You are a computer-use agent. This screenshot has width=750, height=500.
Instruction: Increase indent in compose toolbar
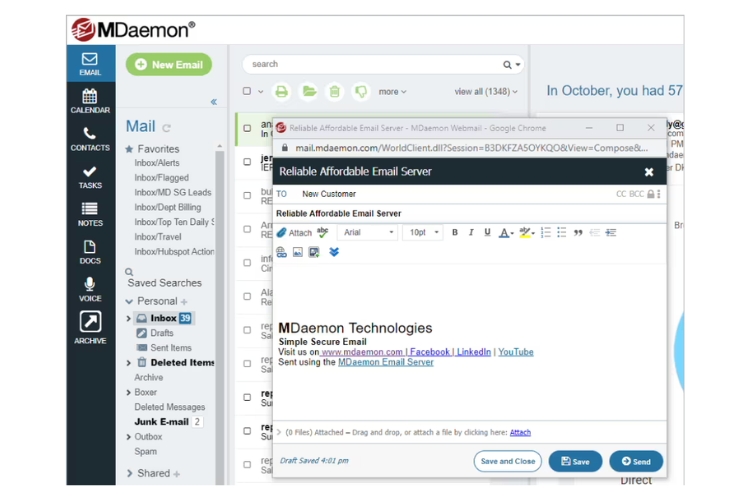click(611, 233)
